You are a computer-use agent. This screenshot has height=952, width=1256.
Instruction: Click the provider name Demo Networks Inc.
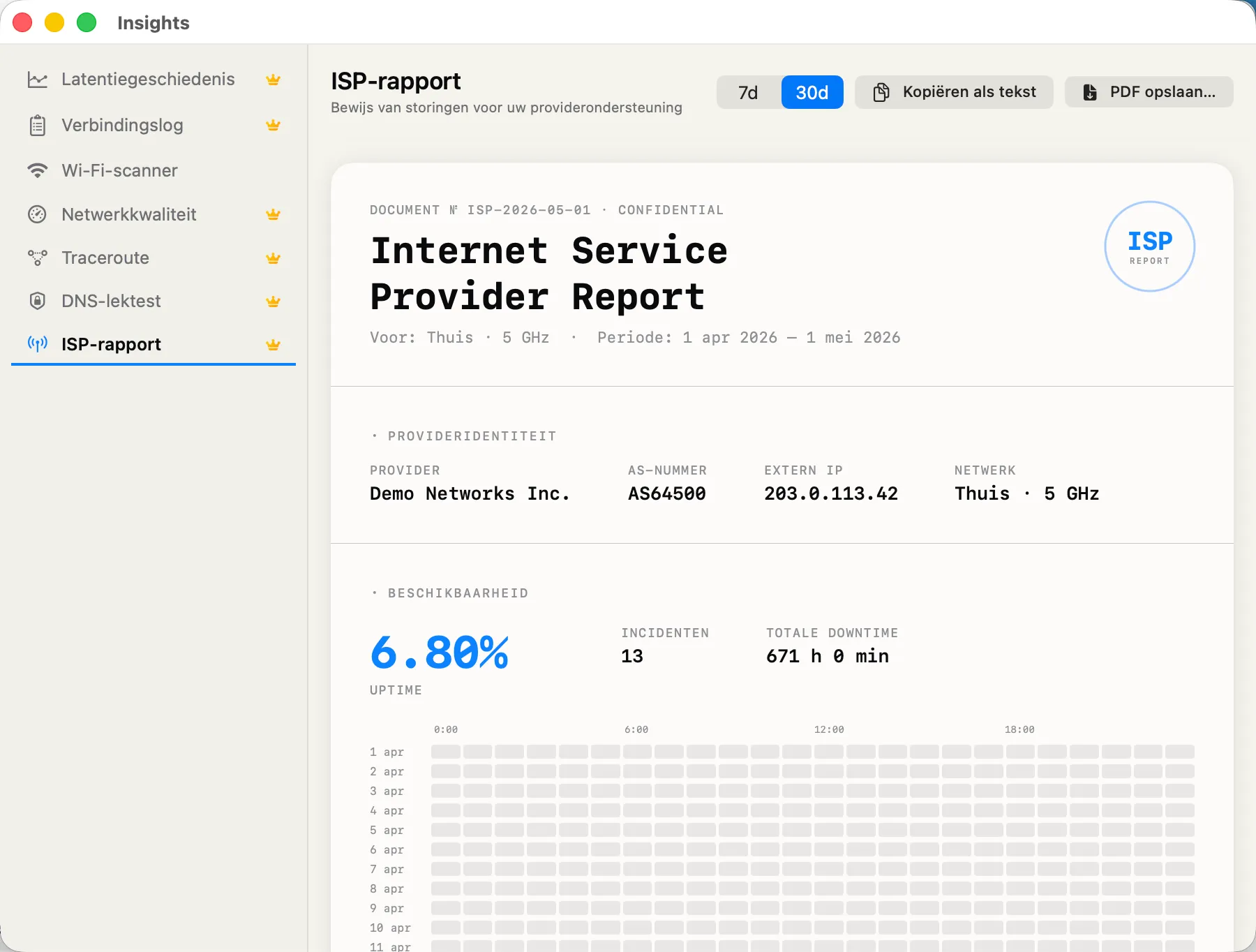point(470,493)
